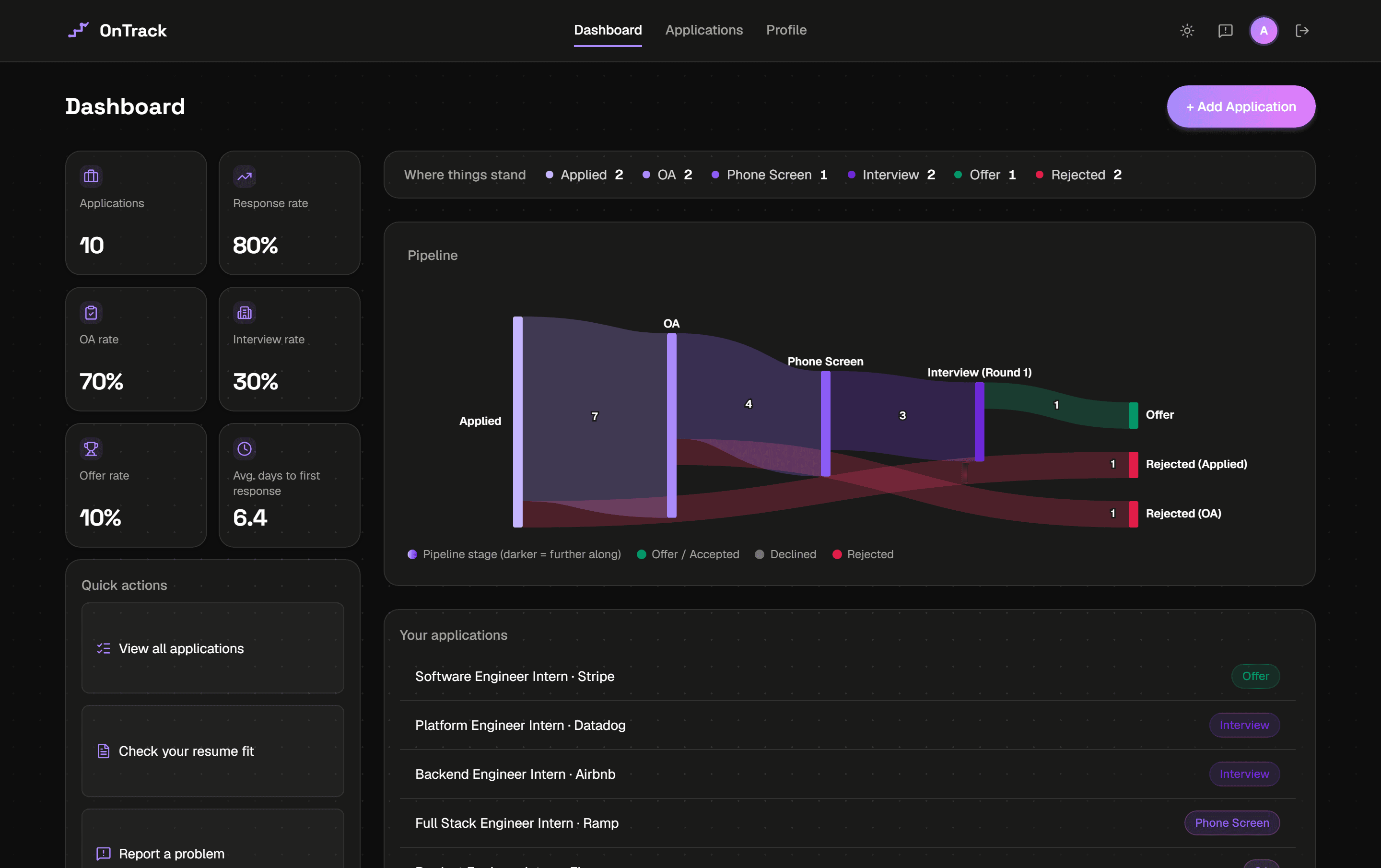Open the Applications tab
1381x868 pixels.
click(x=704, y=30)
